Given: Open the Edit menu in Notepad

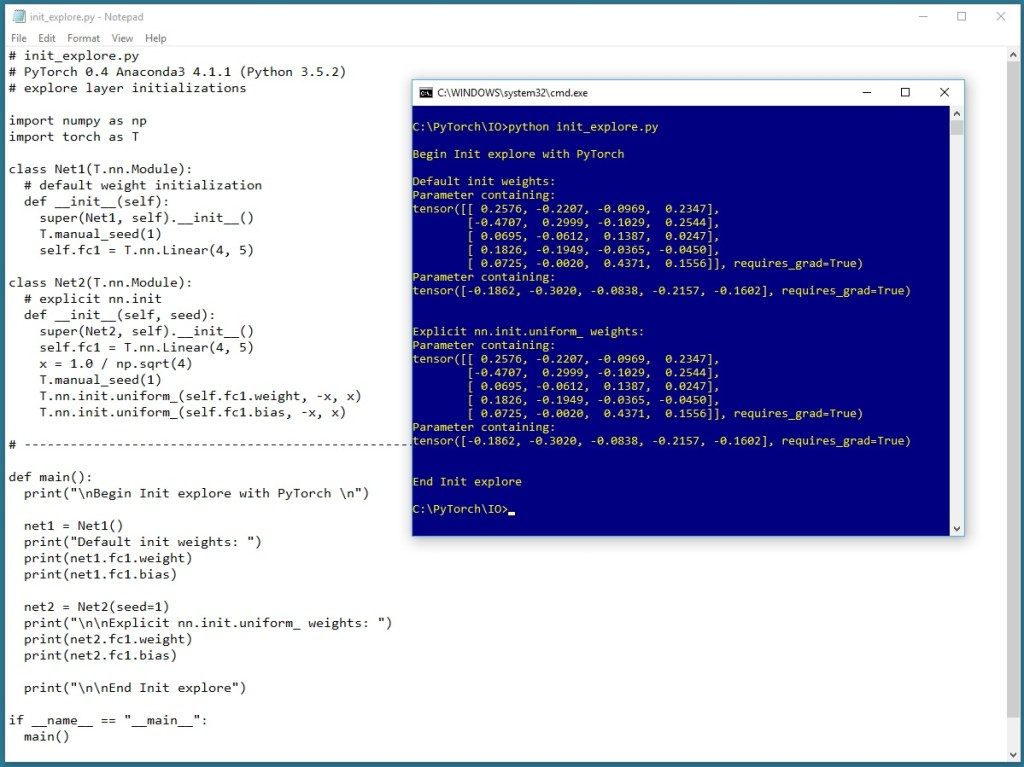Looking at the screenshot, I should pyautogui.click(x=46, y=38).
